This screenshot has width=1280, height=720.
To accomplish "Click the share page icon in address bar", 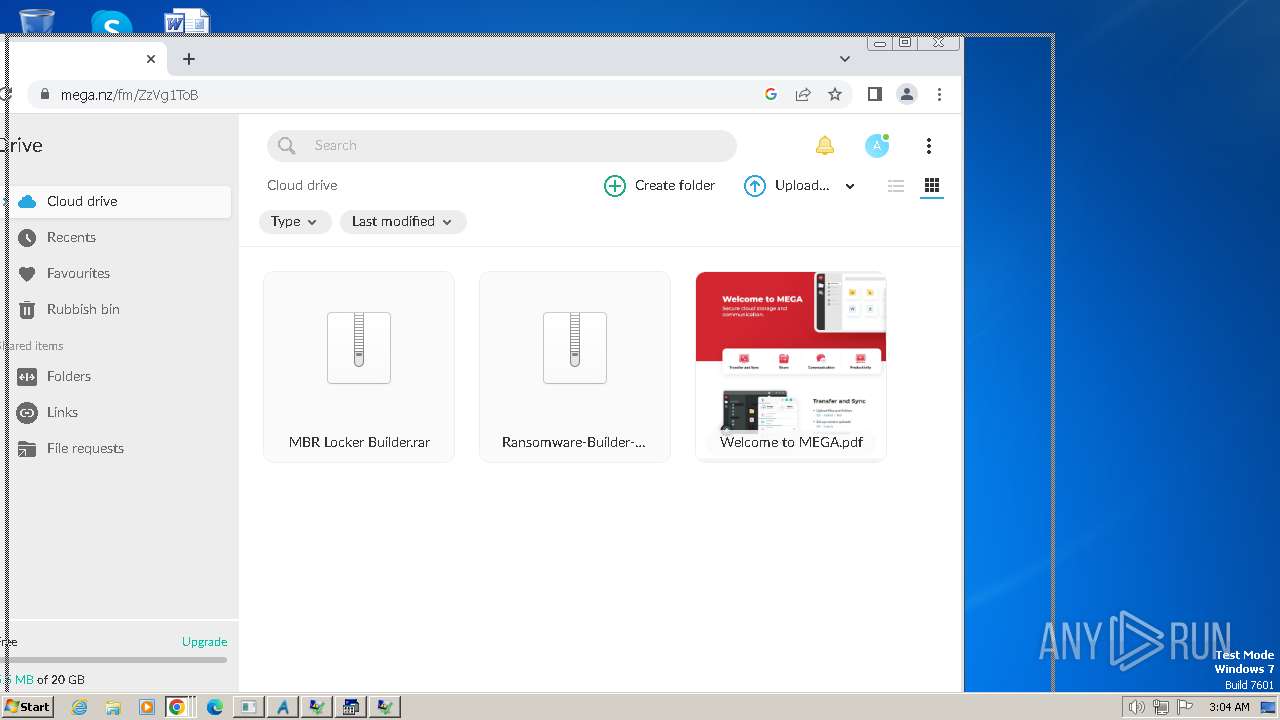I will click(x=803, y=95).
